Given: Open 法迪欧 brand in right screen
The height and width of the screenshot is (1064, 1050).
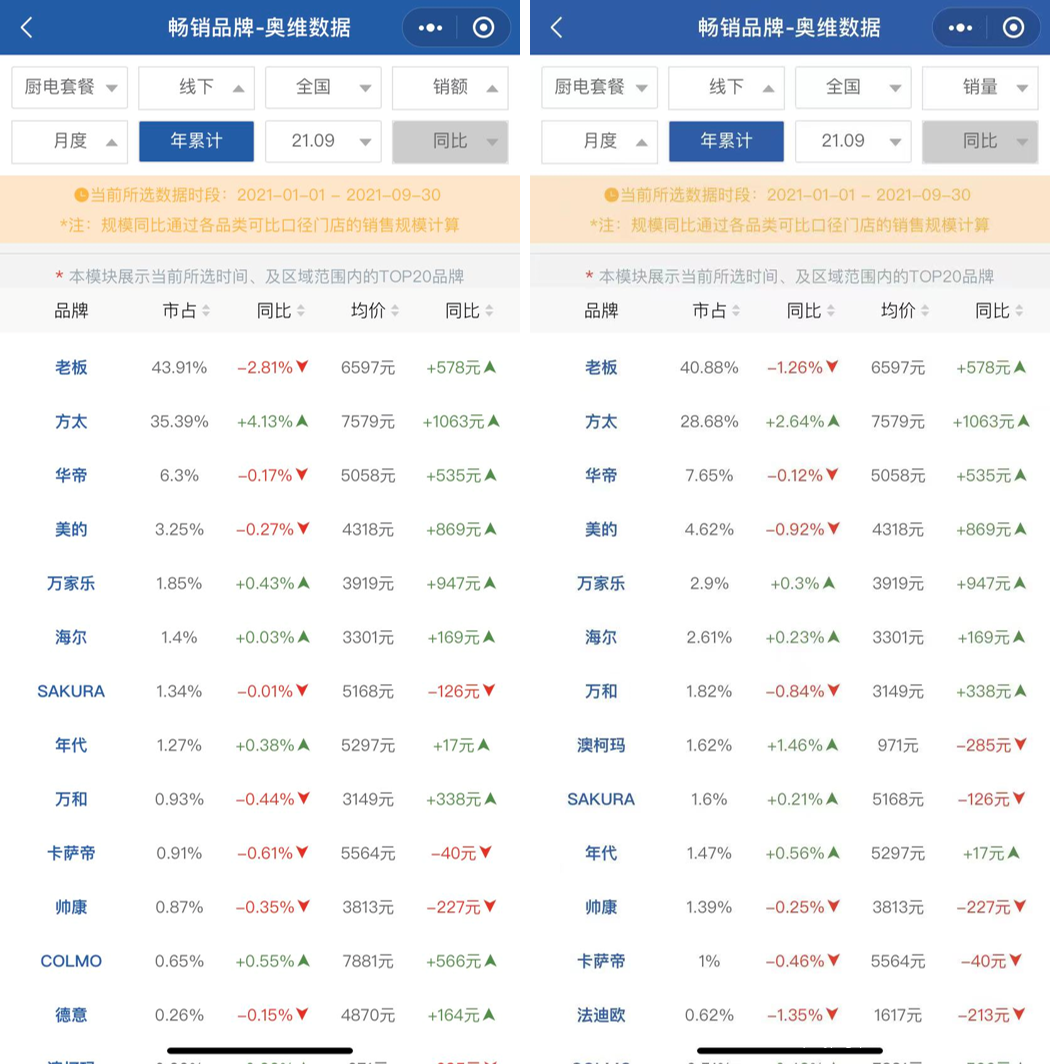Looking at the screenshot, I should pyautogui.click(x=601, y=1015).
